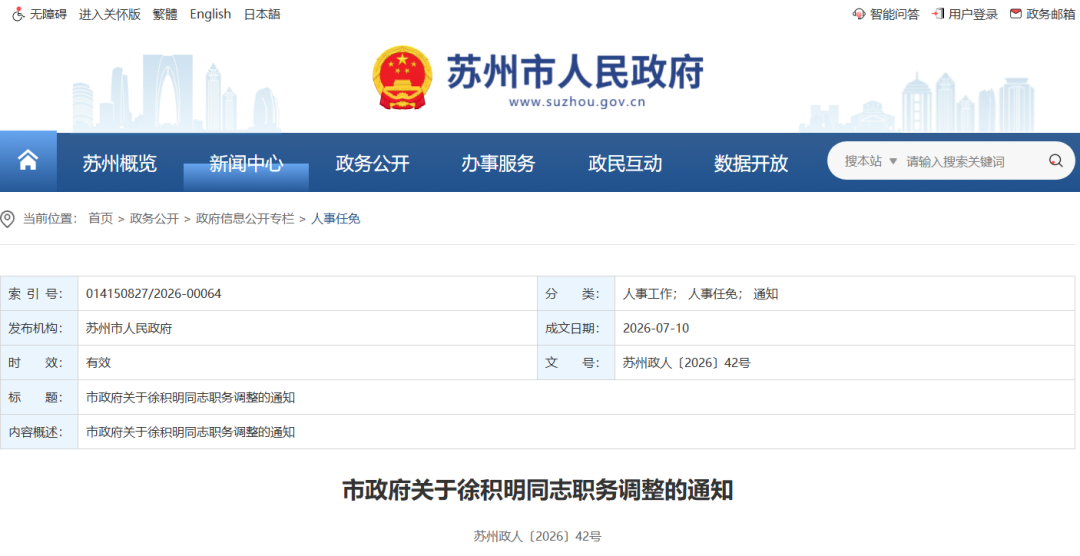Open the 数据开放 menu item
The image size is (1080, 556).
coord(751,163)
